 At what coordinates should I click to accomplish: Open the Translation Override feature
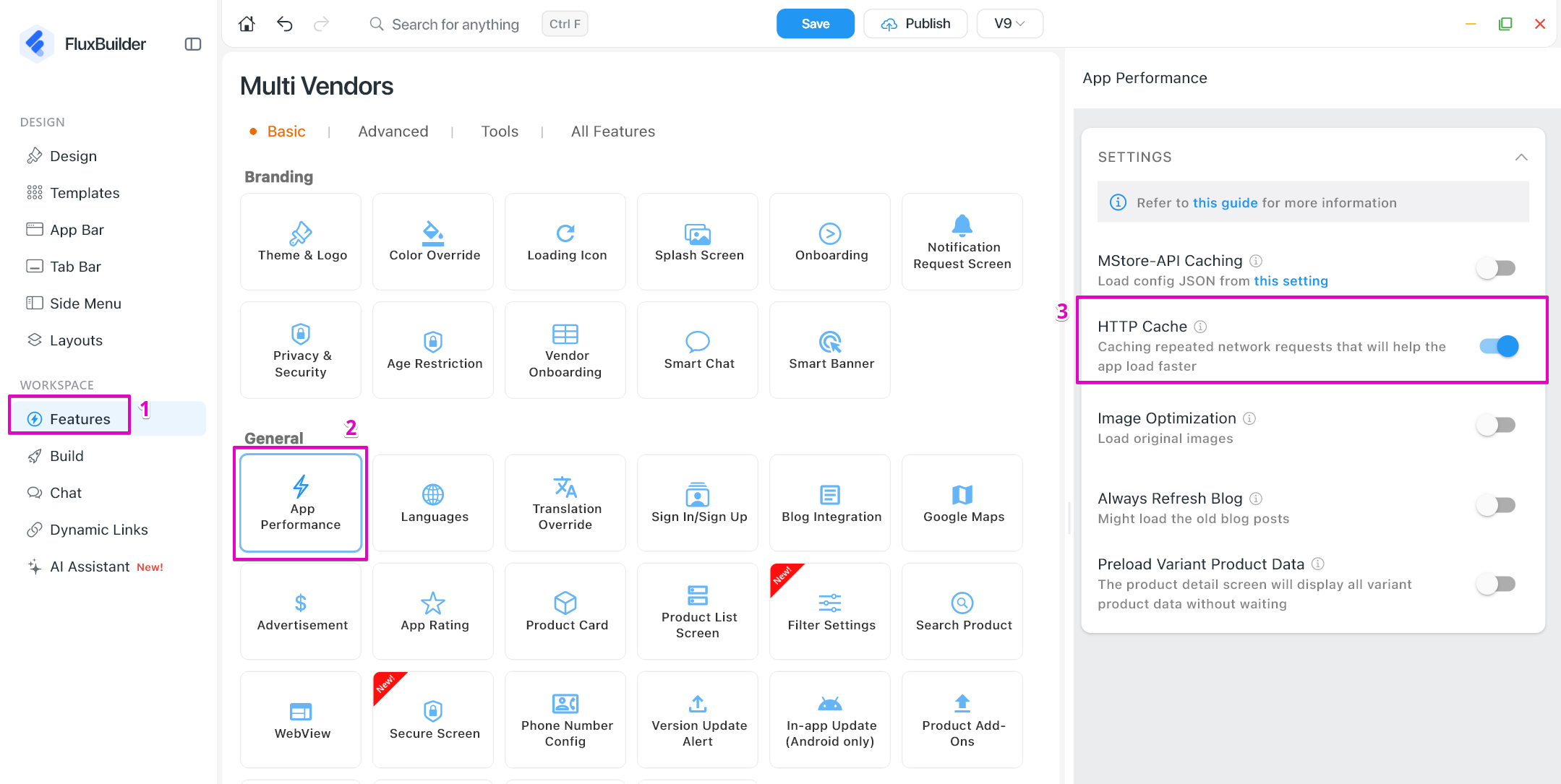tap(565, 503)
